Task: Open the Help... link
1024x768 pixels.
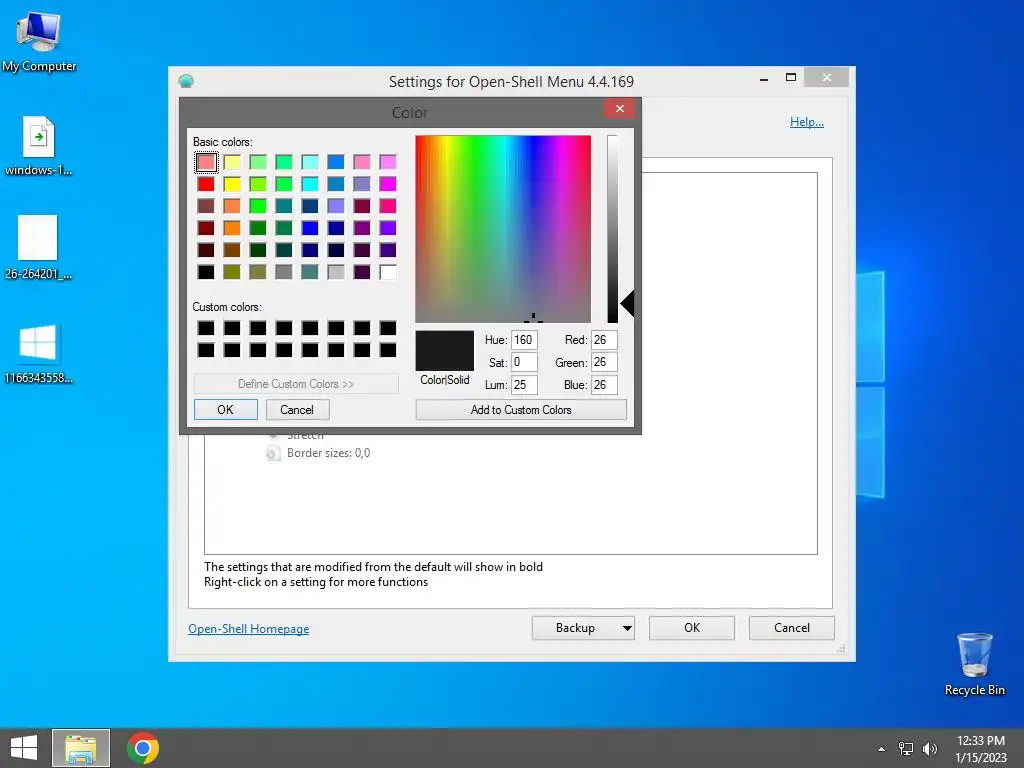Action: [x=807, y=121]
